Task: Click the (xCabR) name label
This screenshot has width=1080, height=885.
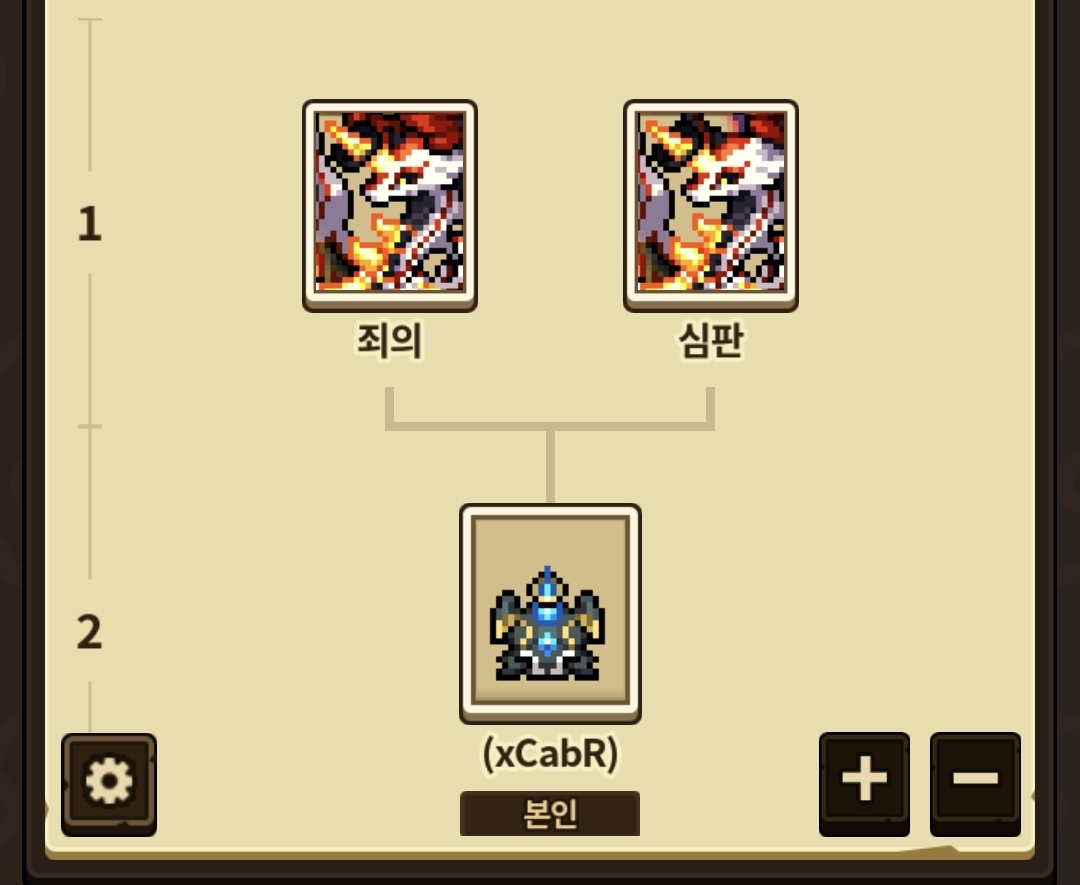Action: [550, 754]
